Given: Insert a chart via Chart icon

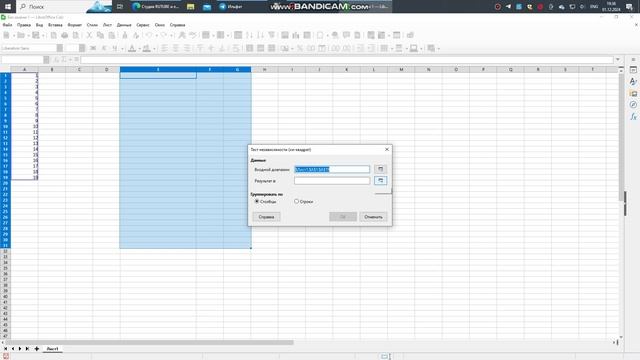Looking at the screenshot, I should (296, 36).
